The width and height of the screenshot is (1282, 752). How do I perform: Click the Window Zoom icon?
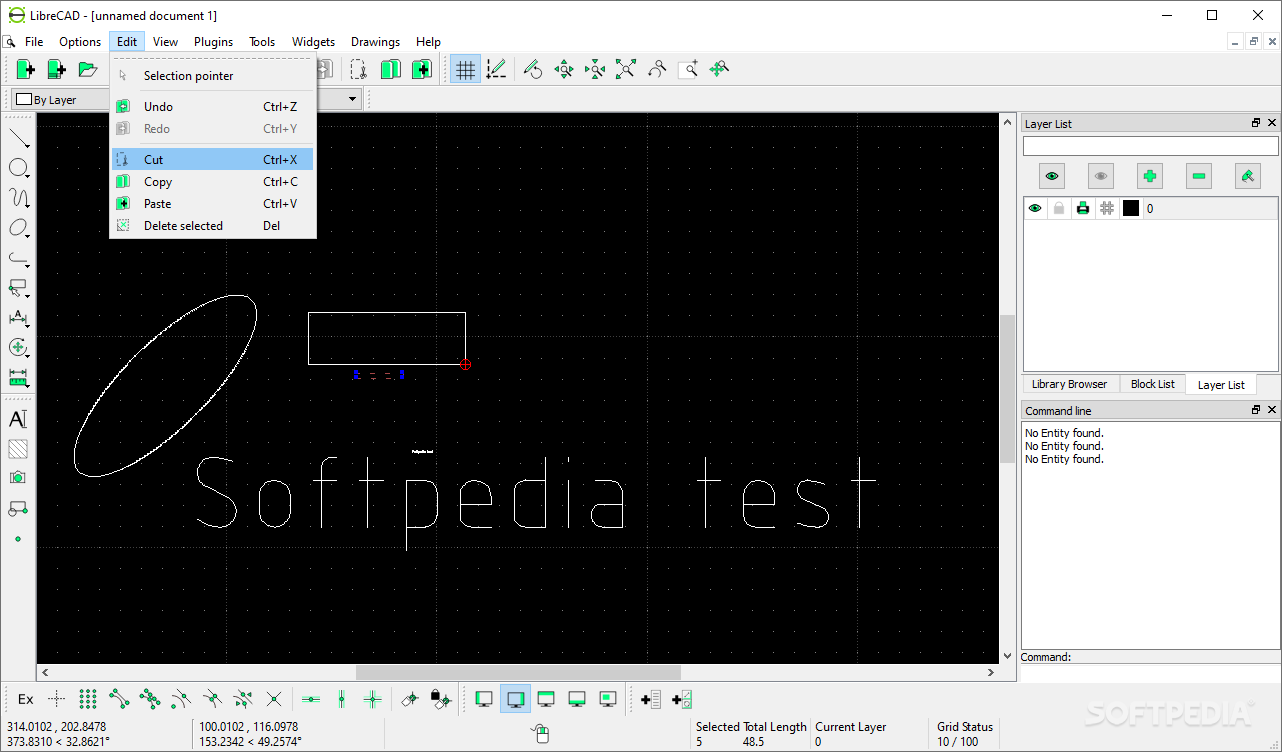[688, 69]
